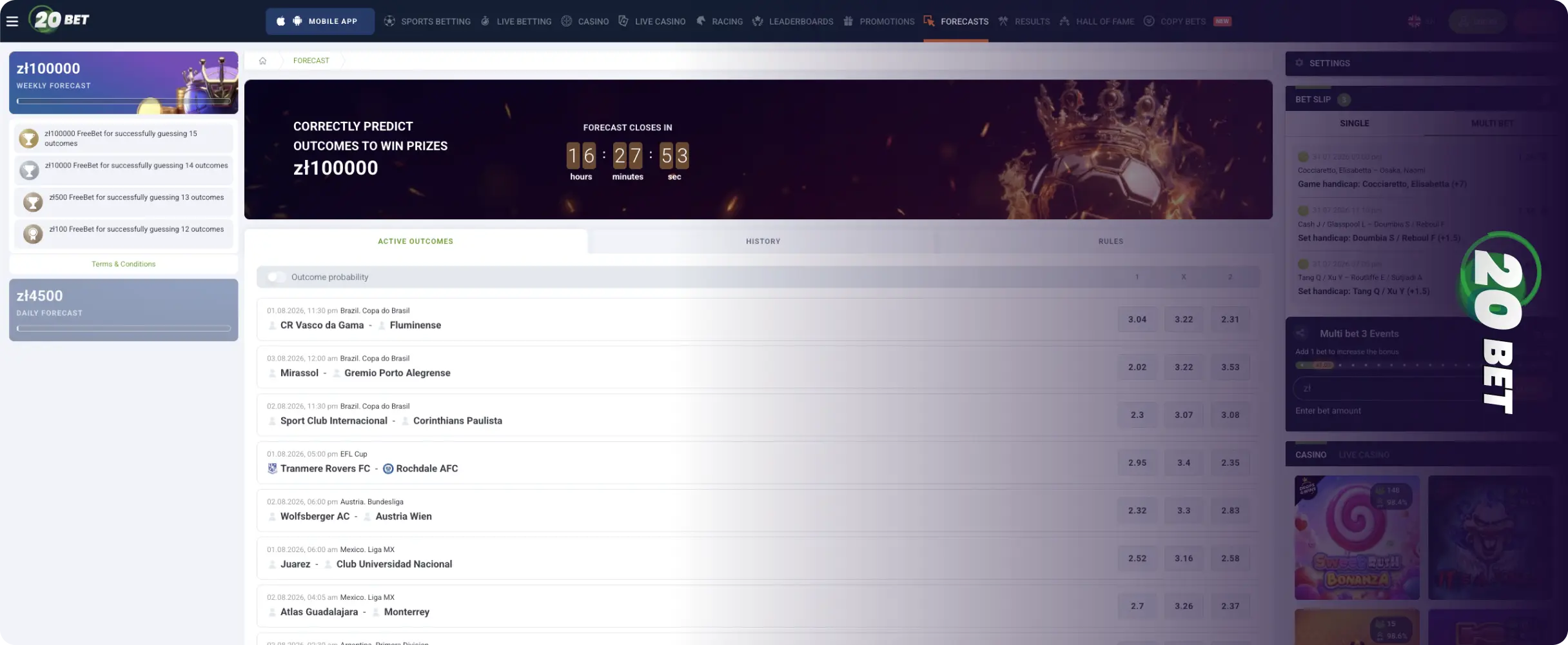Image resolution: width=1568 pixels, height=645 pixels.
Task: Pick odds 2.02 for Mirassol win
Action: tap(1137, 367)
